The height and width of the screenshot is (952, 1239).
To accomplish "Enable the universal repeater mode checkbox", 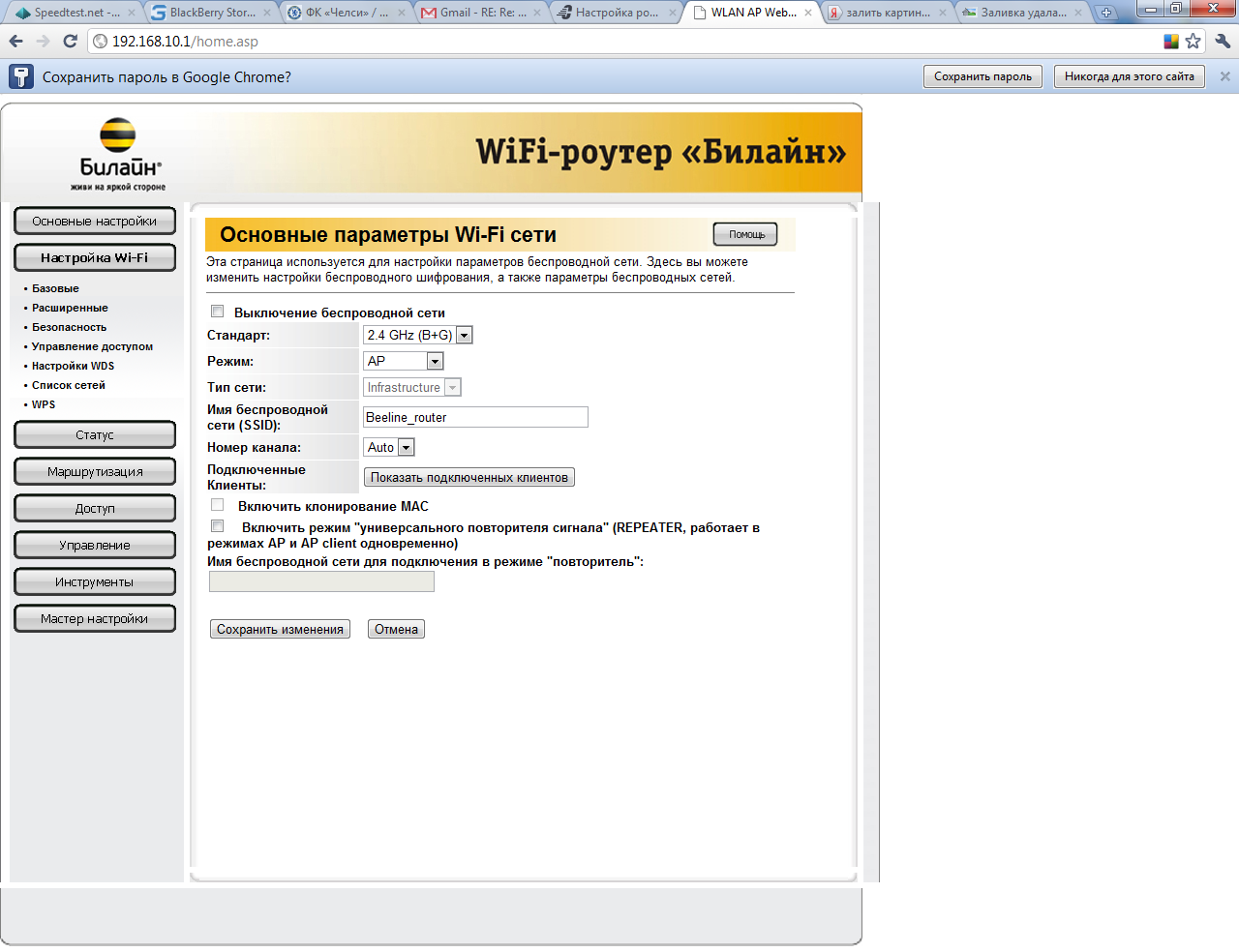I will [x=218, y=526].
